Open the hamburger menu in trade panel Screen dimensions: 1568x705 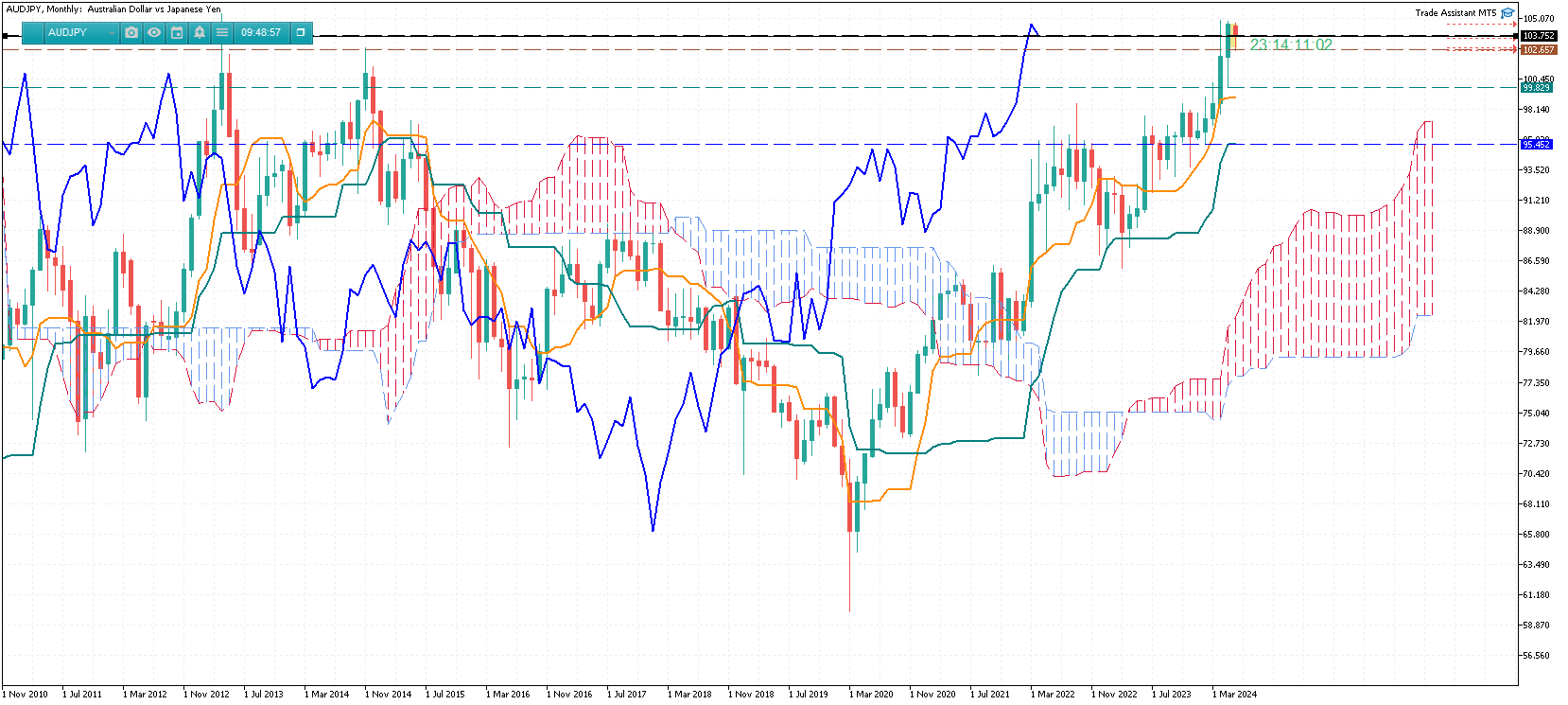click(x=222, y=32)
